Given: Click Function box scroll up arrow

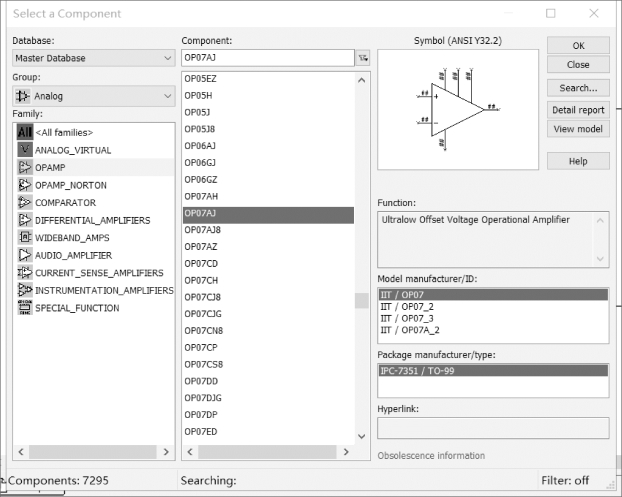Looking at the screenshot, I should tap(600, 221).
